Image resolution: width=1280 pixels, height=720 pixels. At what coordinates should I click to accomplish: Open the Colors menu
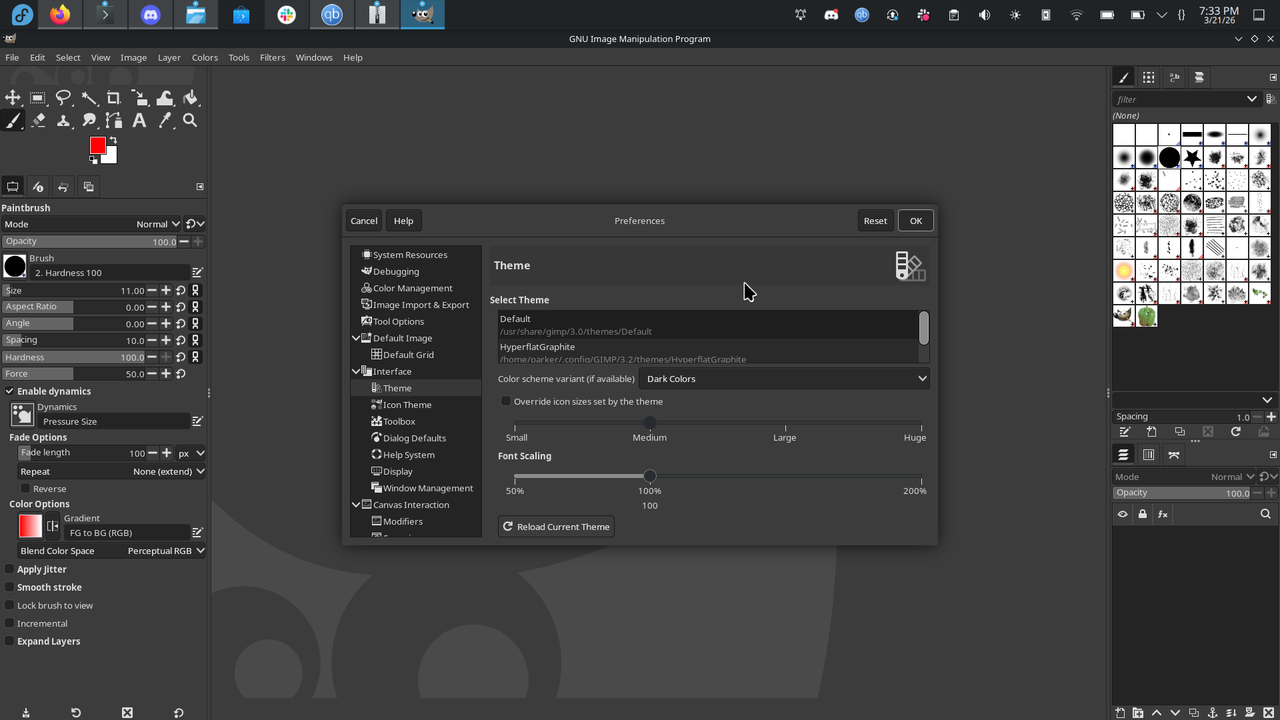point(205,57)
